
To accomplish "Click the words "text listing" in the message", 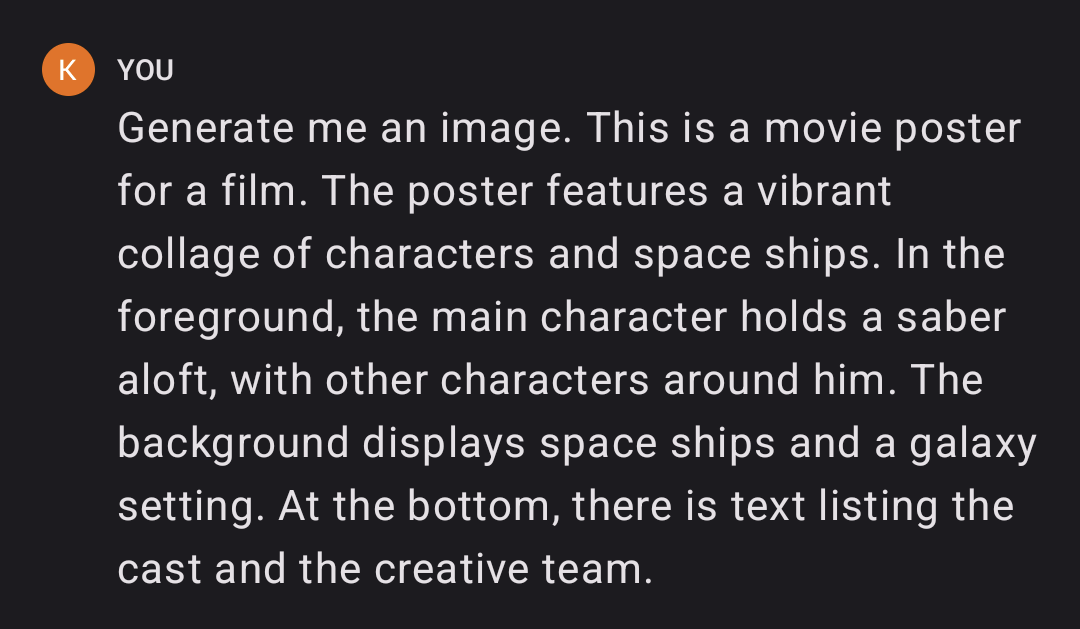I will tap(834, 506).
